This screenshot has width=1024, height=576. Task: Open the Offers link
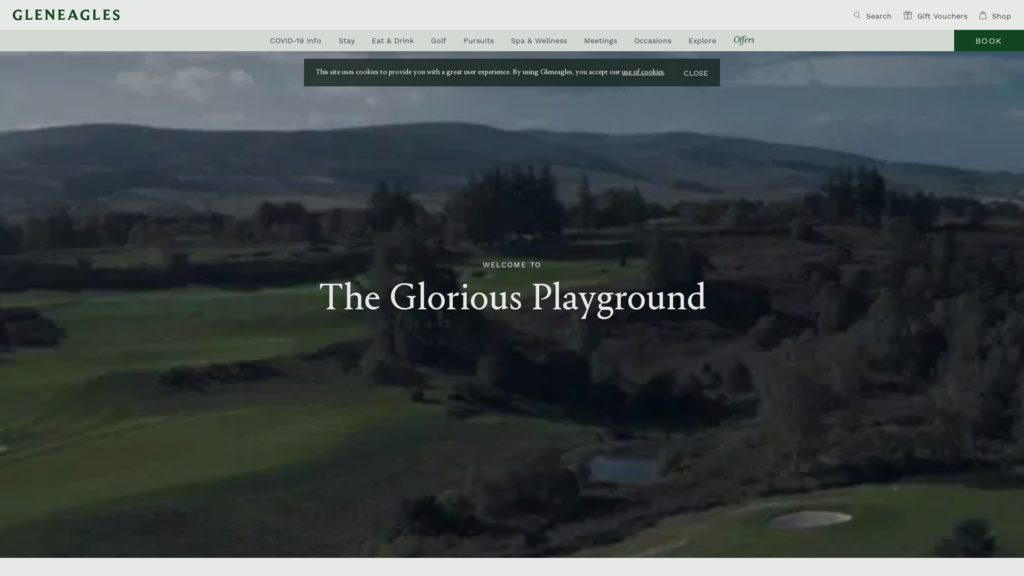[x=744, y=40]
